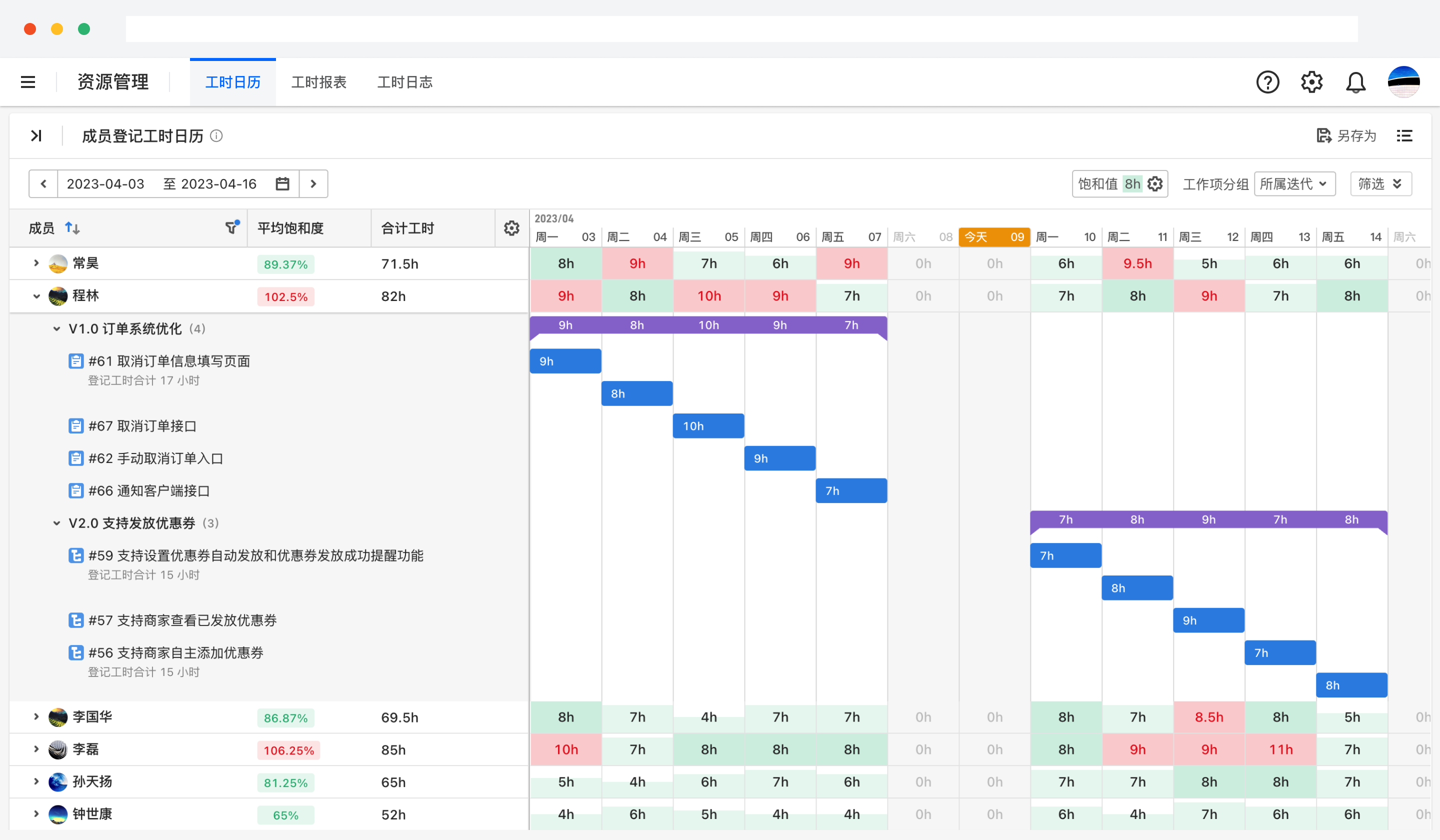
Task: Click the saturation value gear icon
Action: pos(1155,184)
